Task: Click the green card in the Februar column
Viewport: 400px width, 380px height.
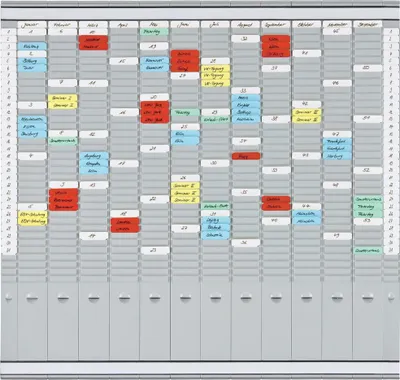Action: (62, 141)
